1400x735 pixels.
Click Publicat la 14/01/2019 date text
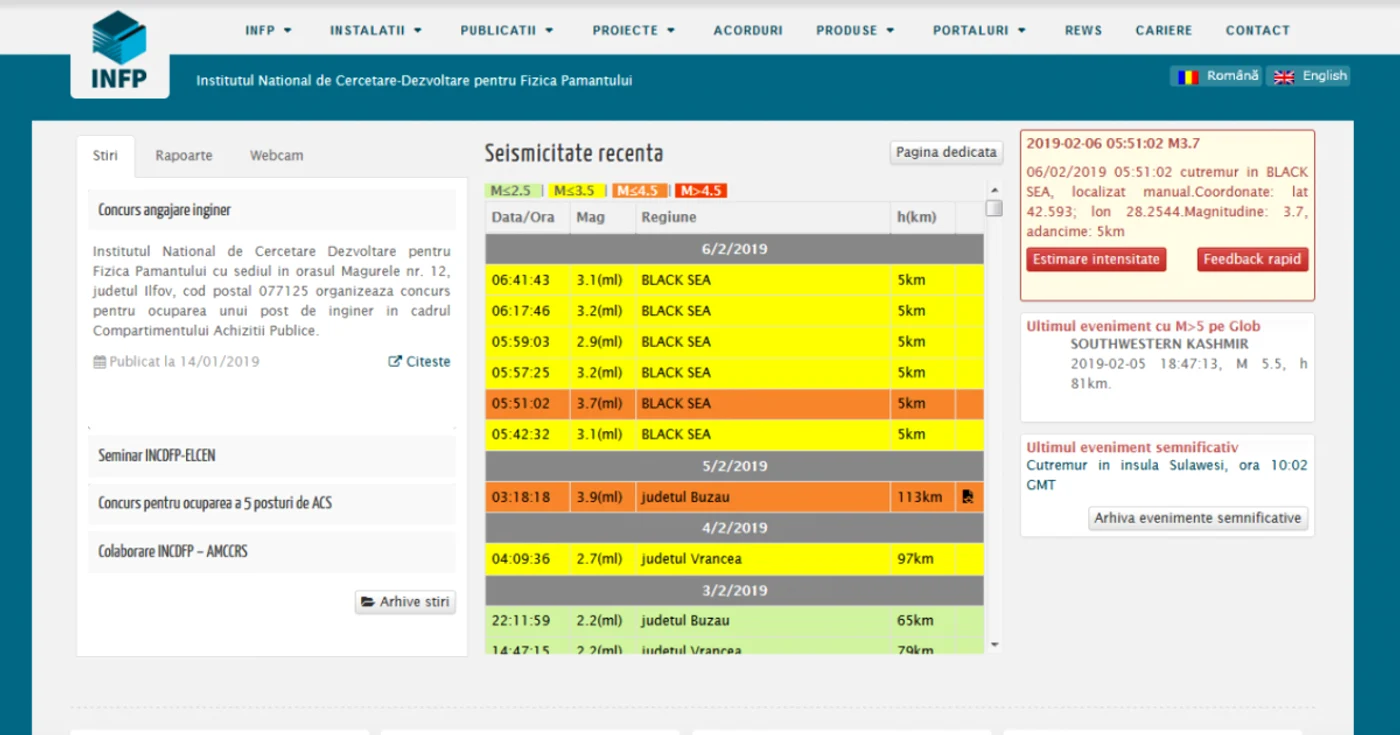[x=176, y=362]
